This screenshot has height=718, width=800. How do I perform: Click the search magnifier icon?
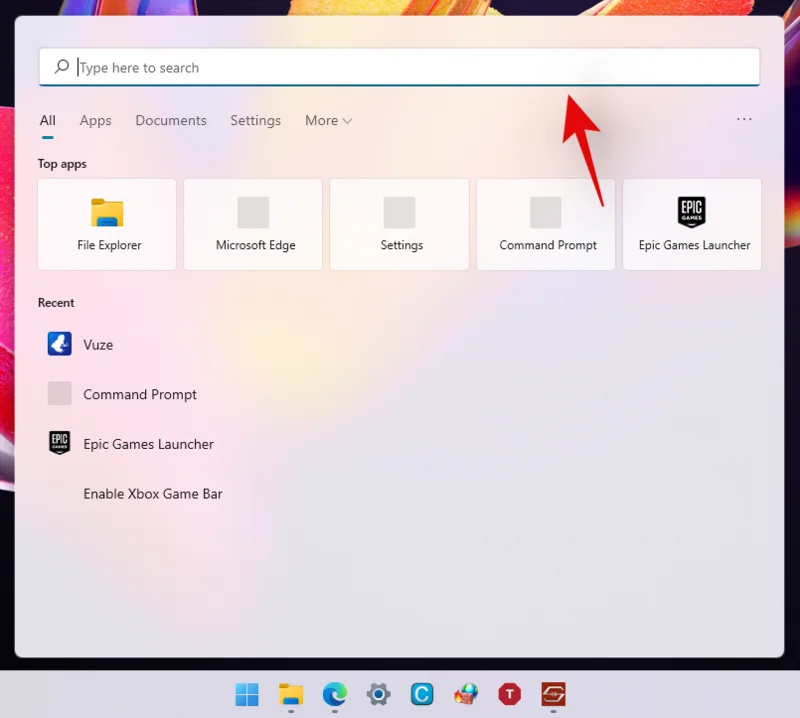(x=62, y=66)
